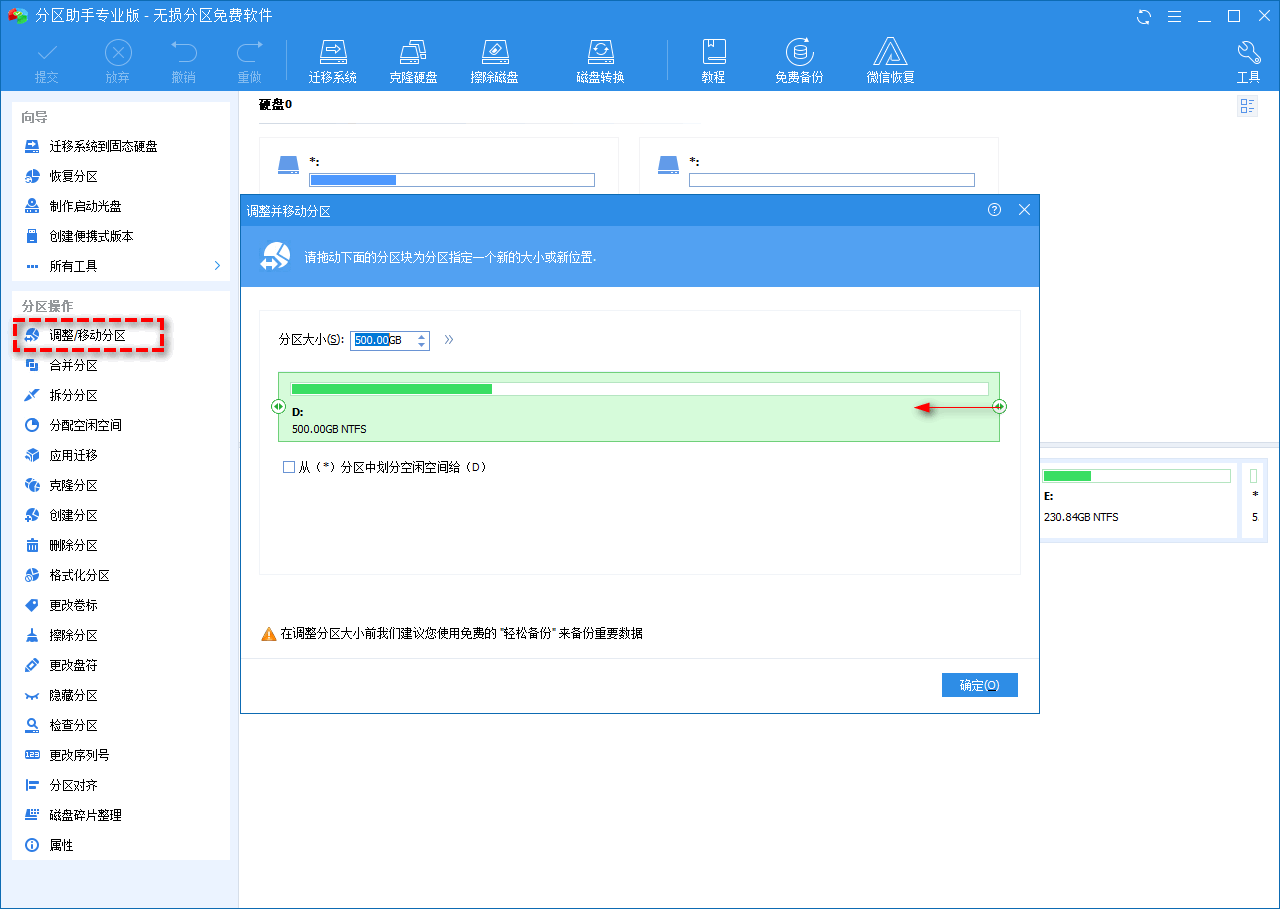The height and width of the screenshot is (909, 1280).
Task: Click the "轻松备份" link text
Action: (x=527, y=633)
